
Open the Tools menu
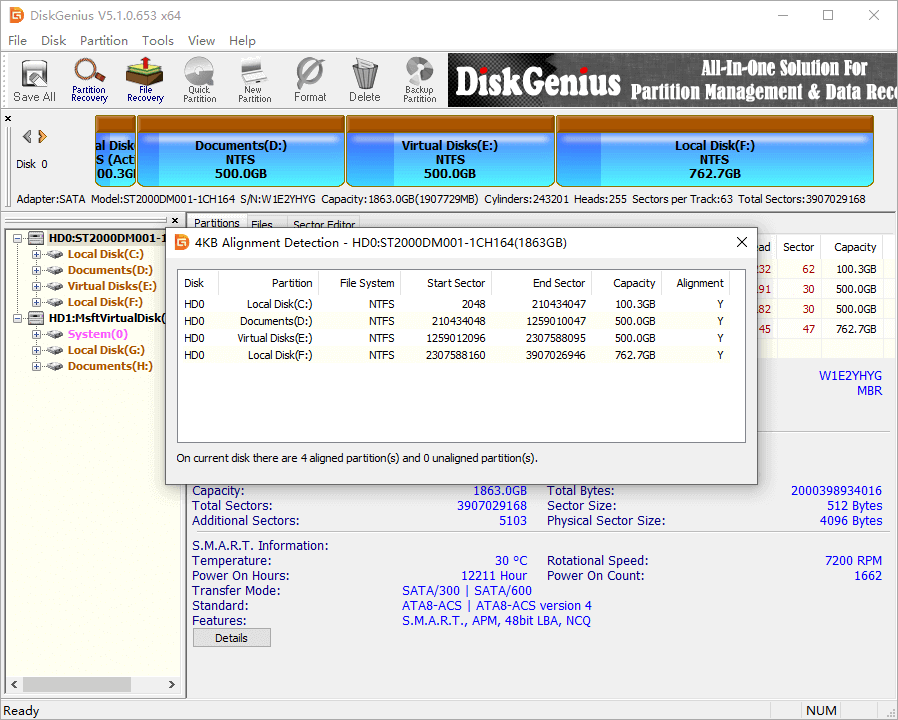[x=158, y=41]
